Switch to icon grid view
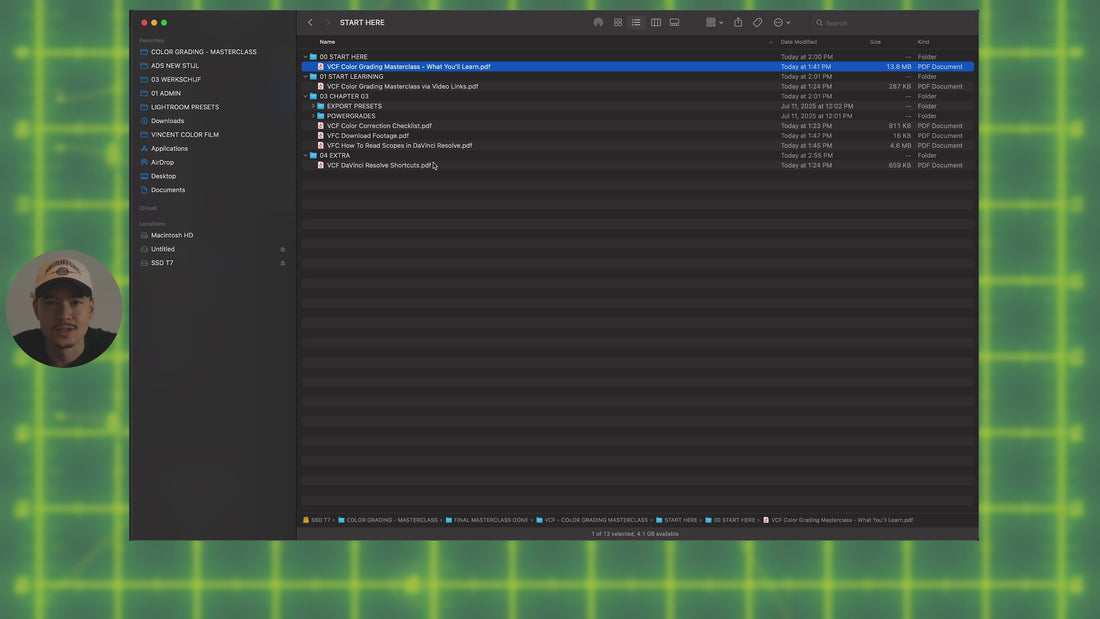This screenshot has height=619, width=1100. coord(618,22)
